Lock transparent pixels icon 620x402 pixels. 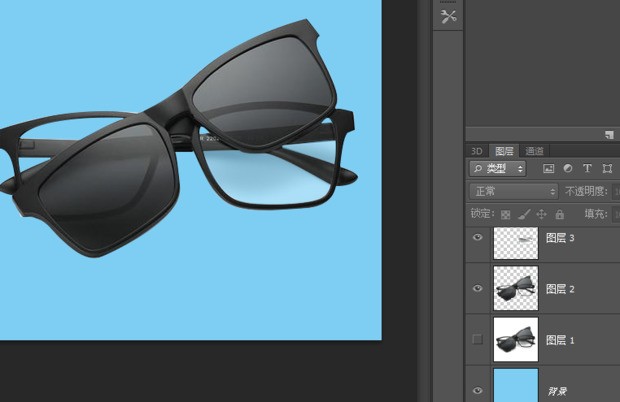point(505,214)
